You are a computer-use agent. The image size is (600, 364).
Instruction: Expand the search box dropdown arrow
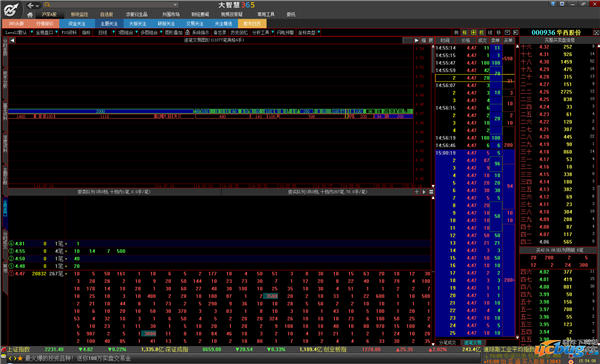click(175, 5)
